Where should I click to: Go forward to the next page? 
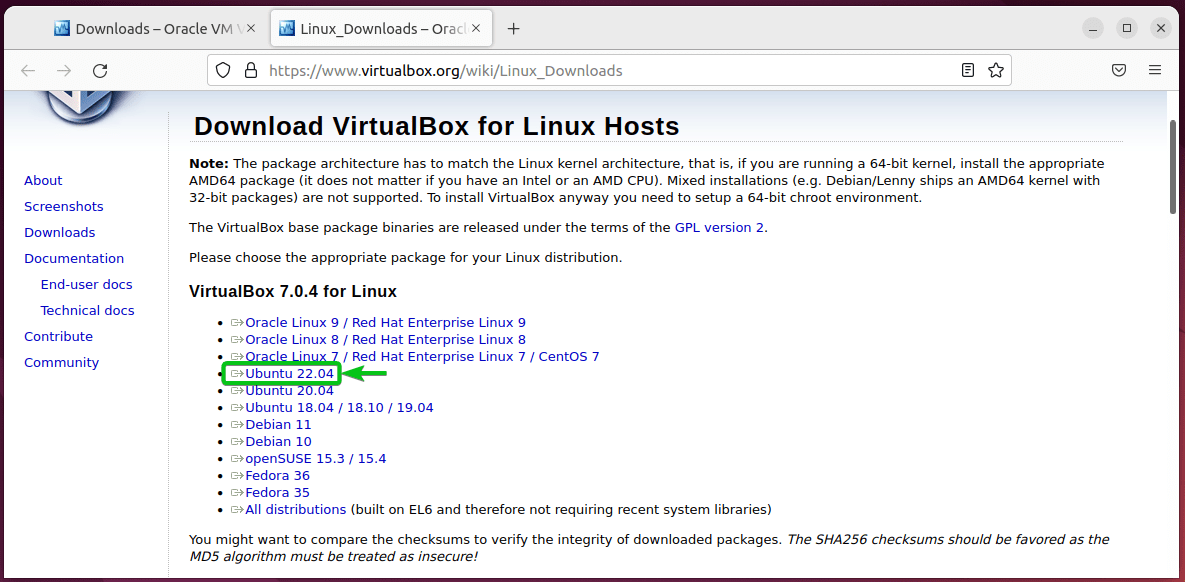64,70
